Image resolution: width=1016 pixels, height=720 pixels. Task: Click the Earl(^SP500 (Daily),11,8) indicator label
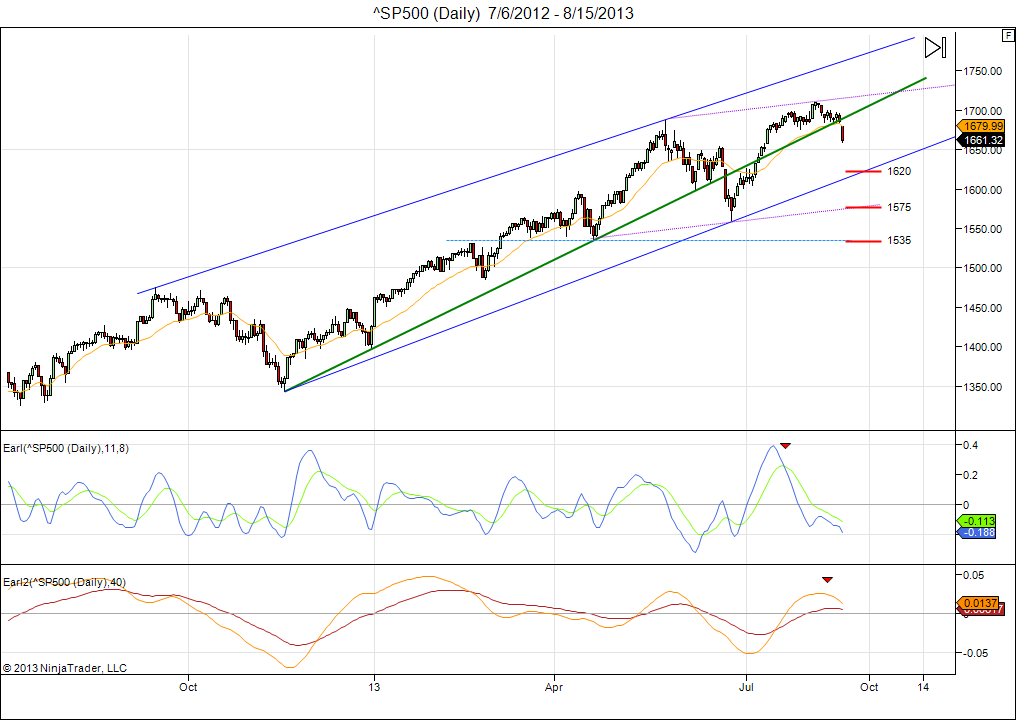pos(66,448)
